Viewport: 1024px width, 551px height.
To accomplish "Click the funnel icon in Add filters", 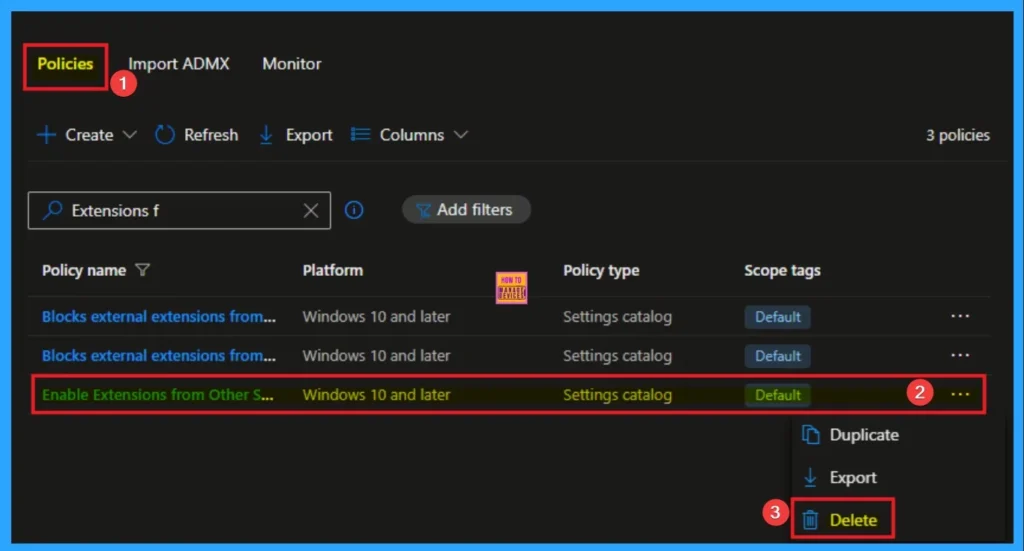I will tap(423, 210).
